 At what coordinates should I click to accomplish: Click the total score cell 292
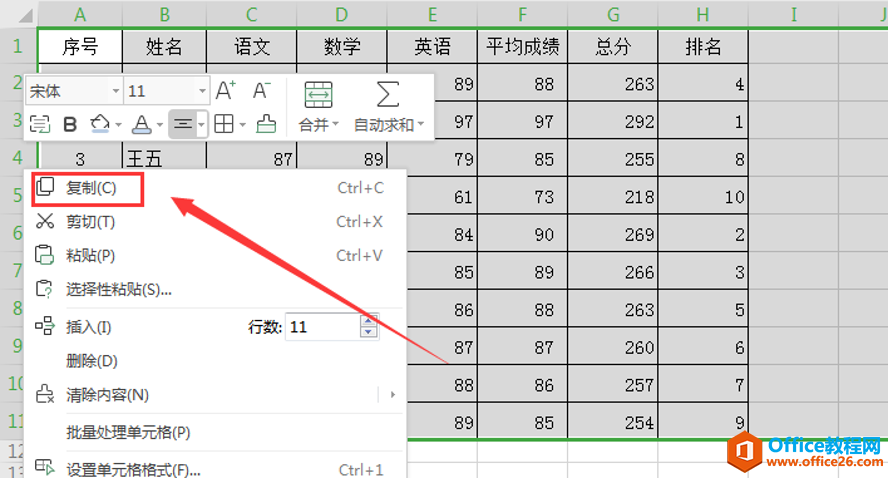pos(613,121)
